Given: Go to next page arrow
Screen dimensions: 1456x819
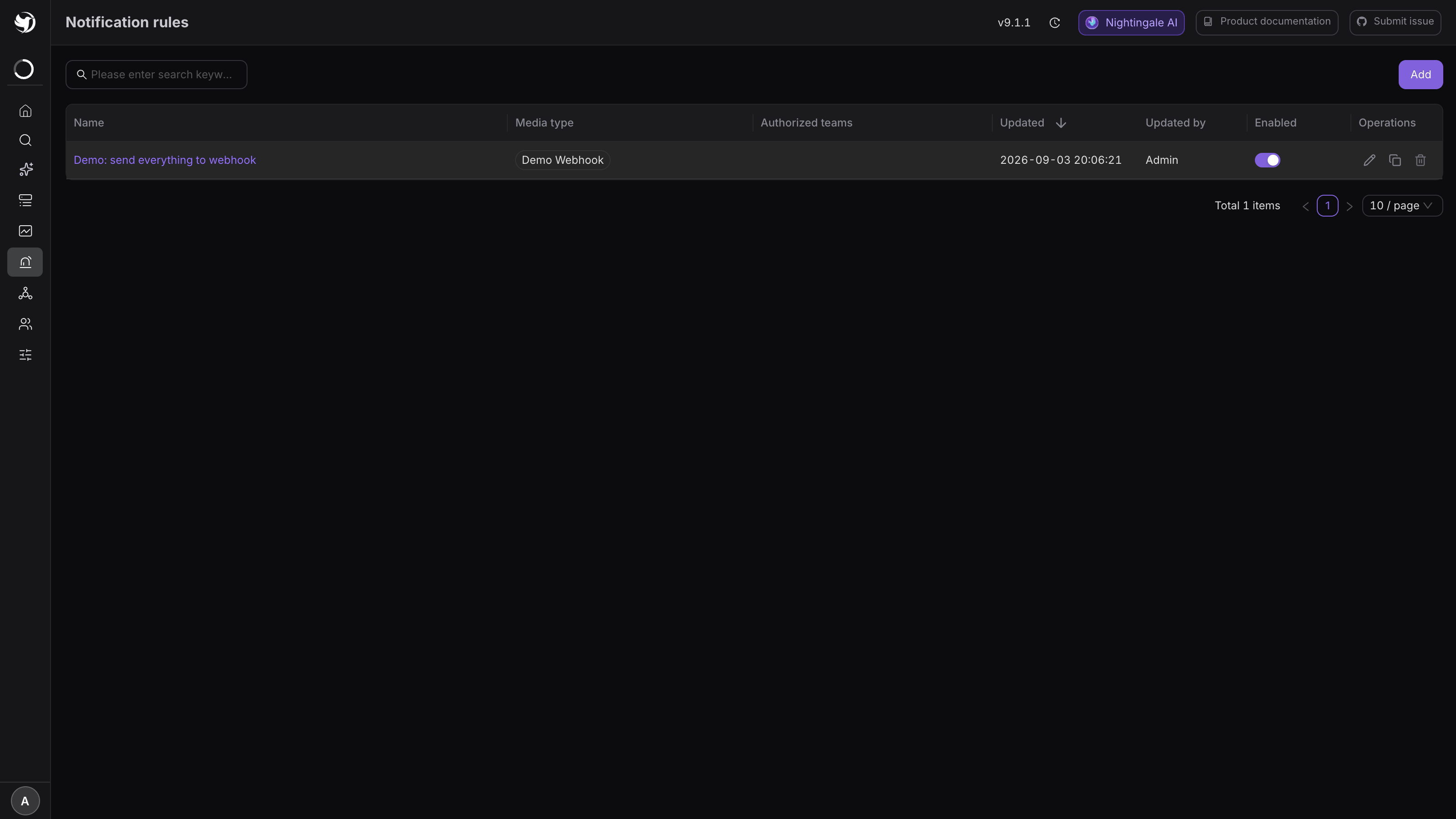Looking at the screenshot, I should point(1349,206).
